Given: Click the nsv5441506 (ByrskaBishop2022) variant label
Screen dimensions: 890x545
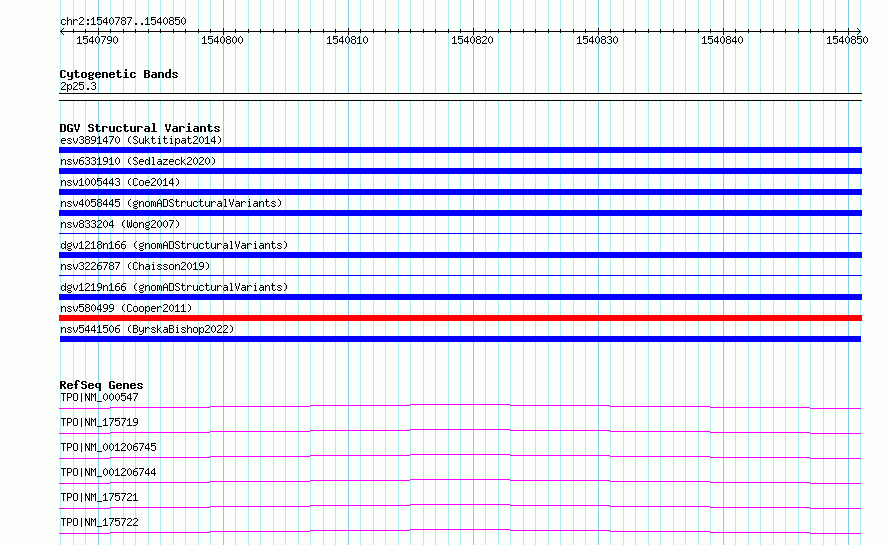Looking at the screenshot, I should point(147,329).
